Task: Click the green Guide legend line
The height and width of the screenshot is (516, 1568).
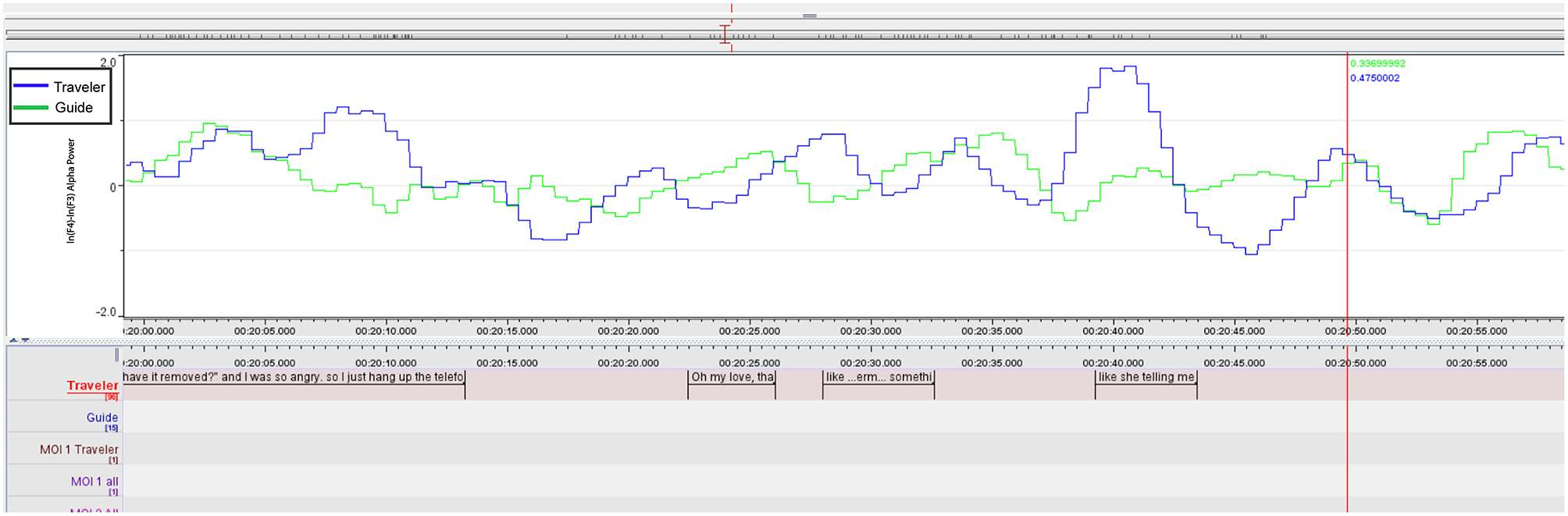Action: click(31, 108)
